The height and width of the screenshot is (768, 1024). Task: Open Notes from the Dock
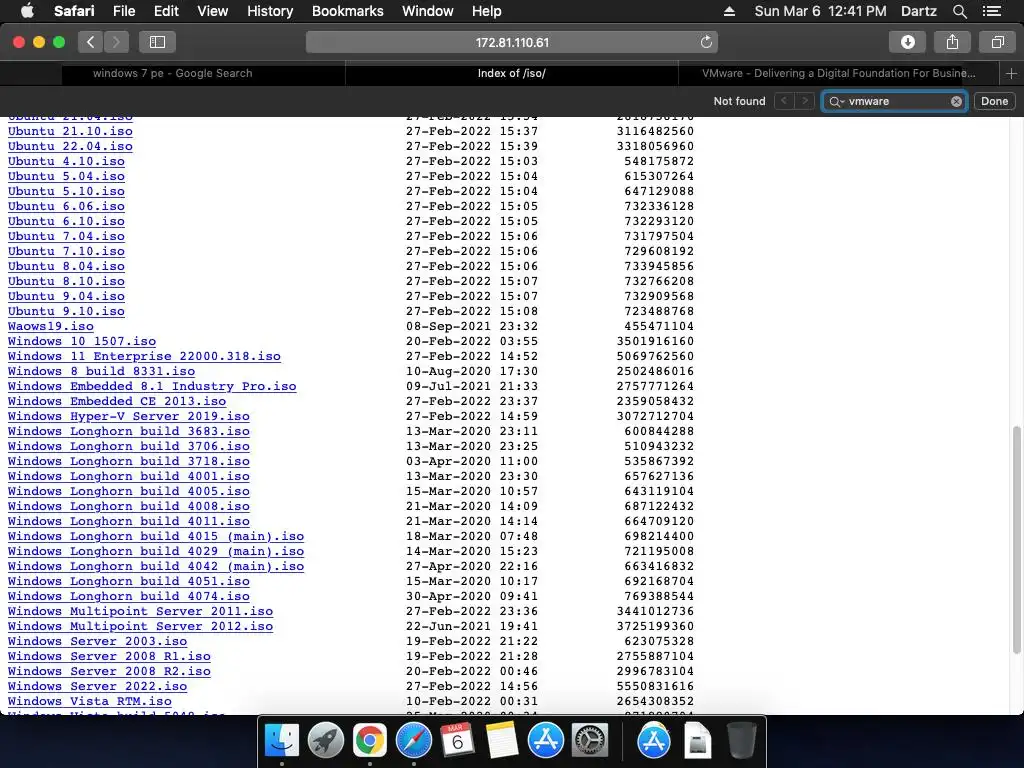(x=502, y=741)
